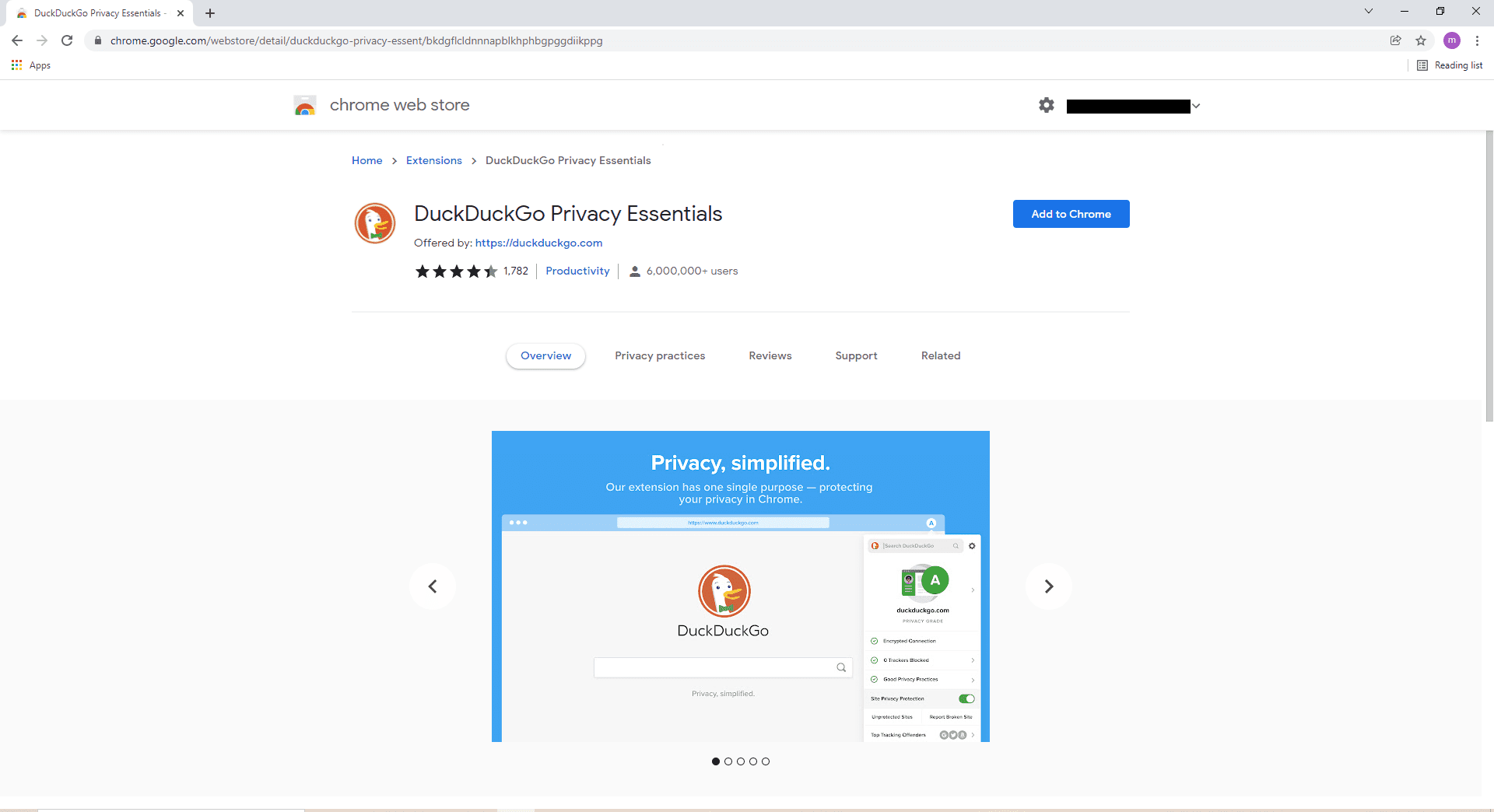This screenshot has height=812, width=1494.
Task: Close the DuckDuckGo Privacy Essentials tab
Action: pos(181,13)
